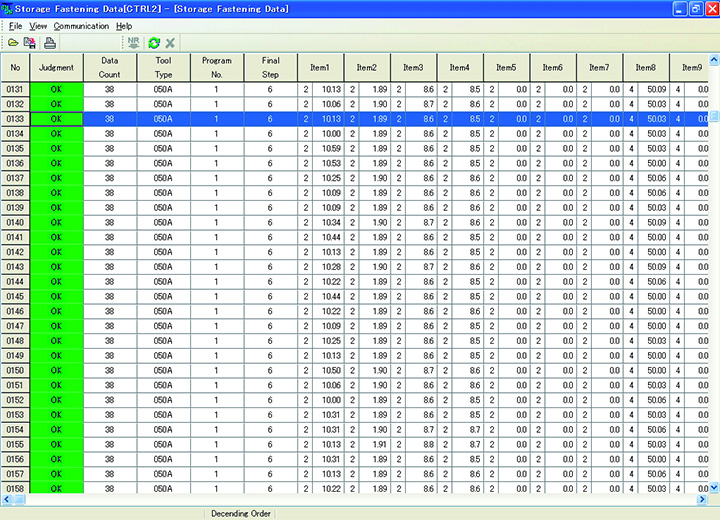Click the NR download toolbar icon
Viewport: 720px width, 520px height.
133,42
